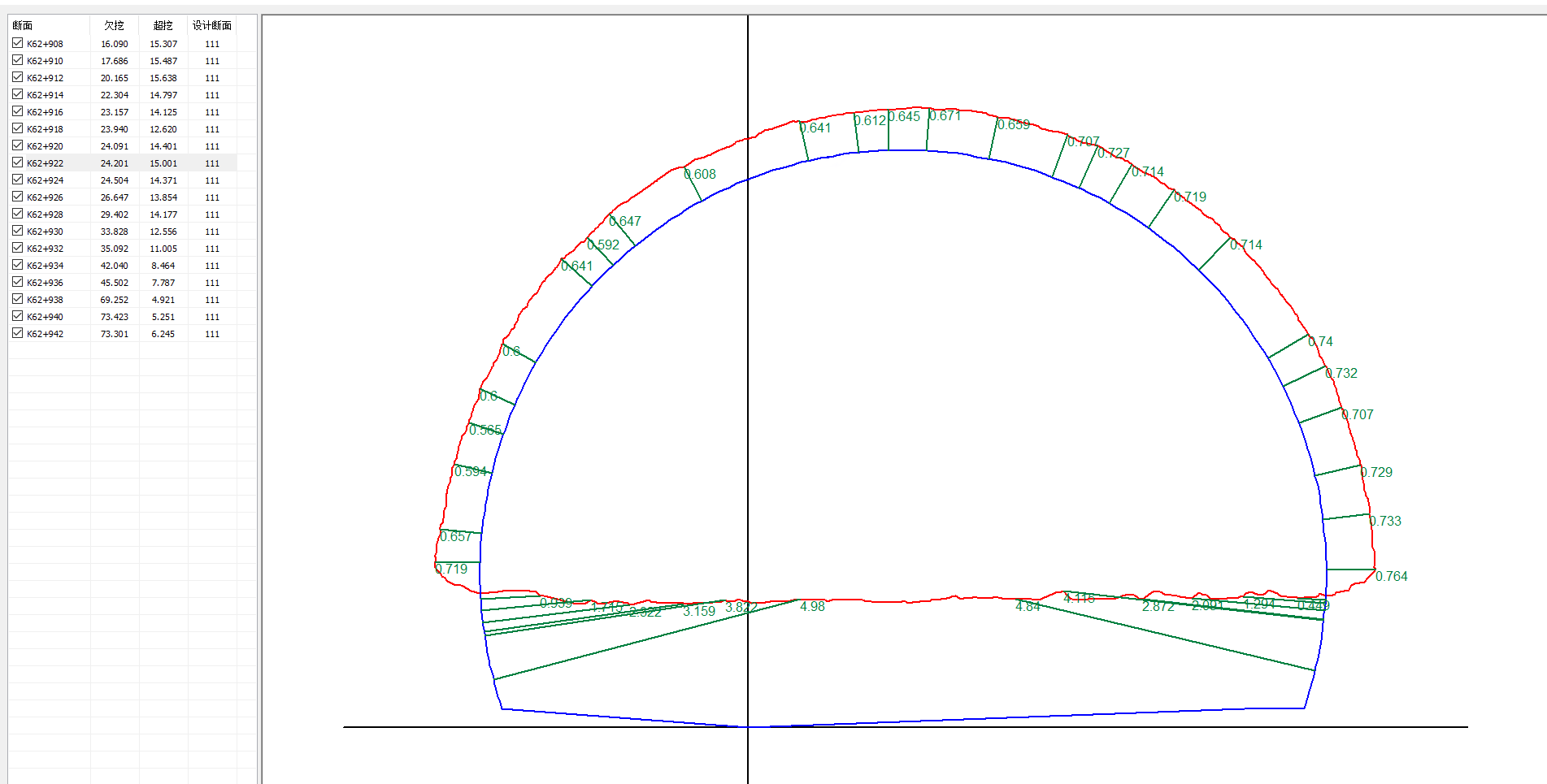The height and width of the screenshot is (784, 1547).
Task: Disable the K62+942 section checkbox
Action: pyautogui.click(x=18, y=333)
